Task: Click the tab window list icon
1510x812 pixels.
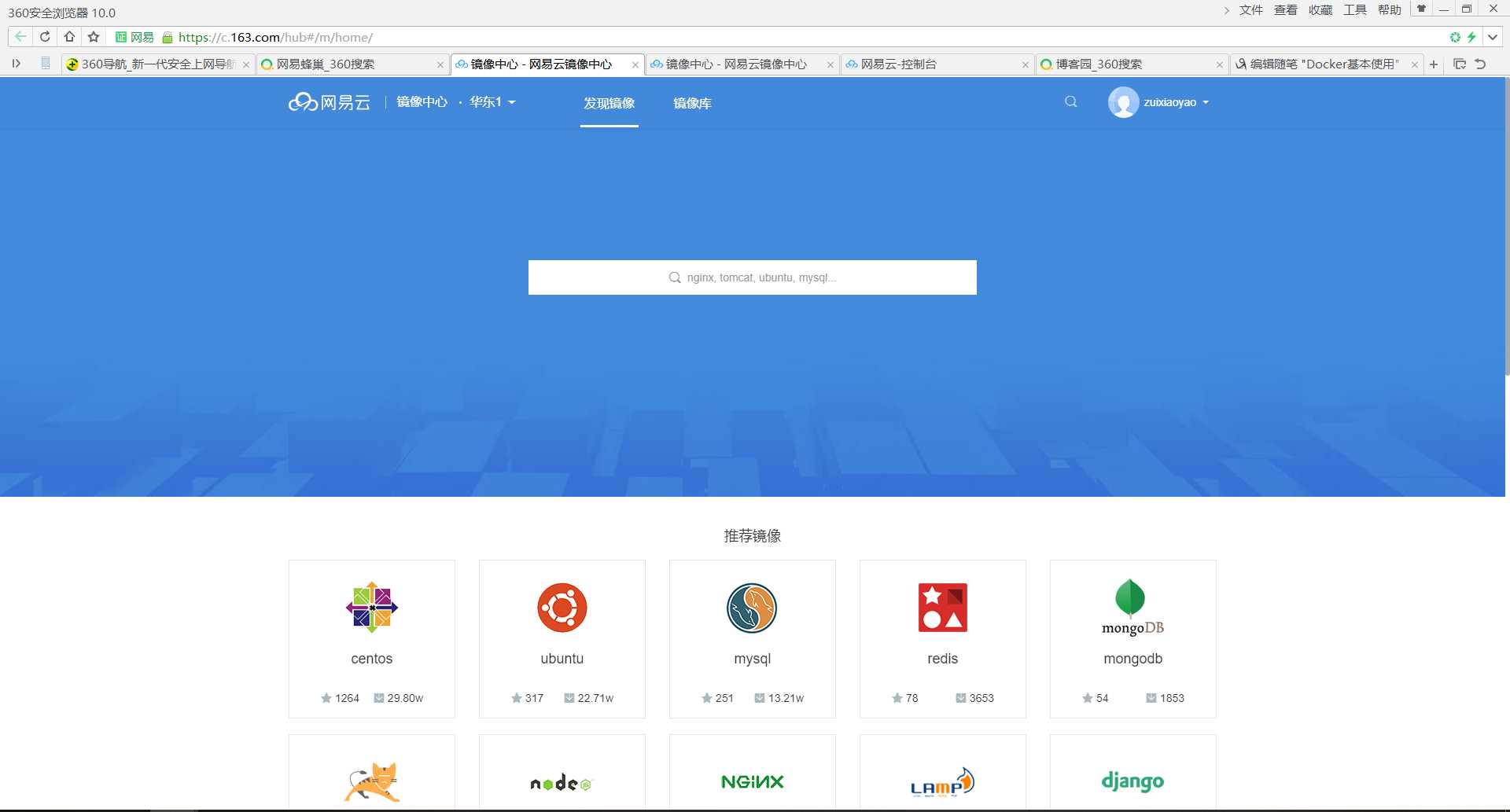Action: coord(1460,64)
